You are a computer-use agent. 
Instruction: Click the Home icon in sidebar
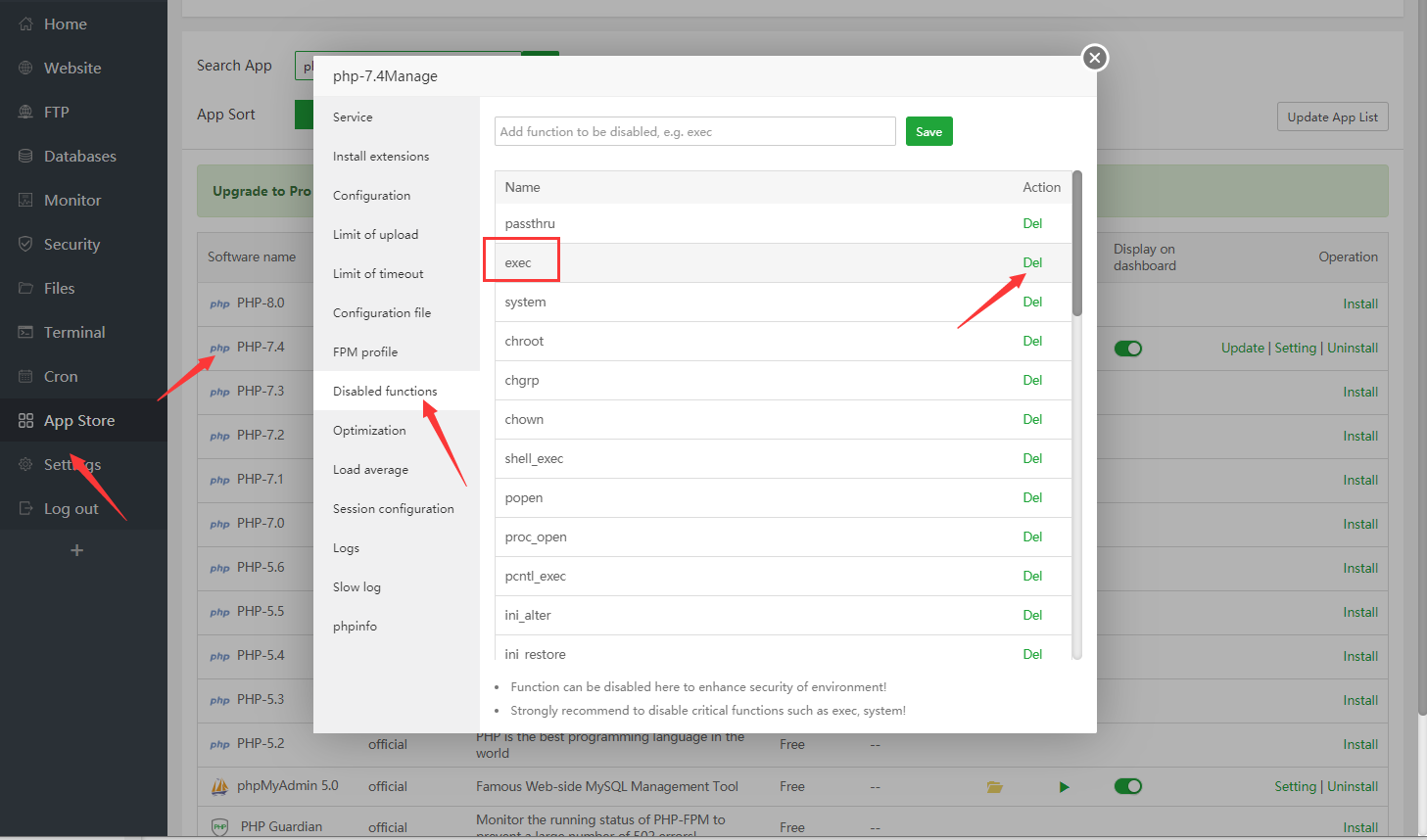(x=26, y=24)
